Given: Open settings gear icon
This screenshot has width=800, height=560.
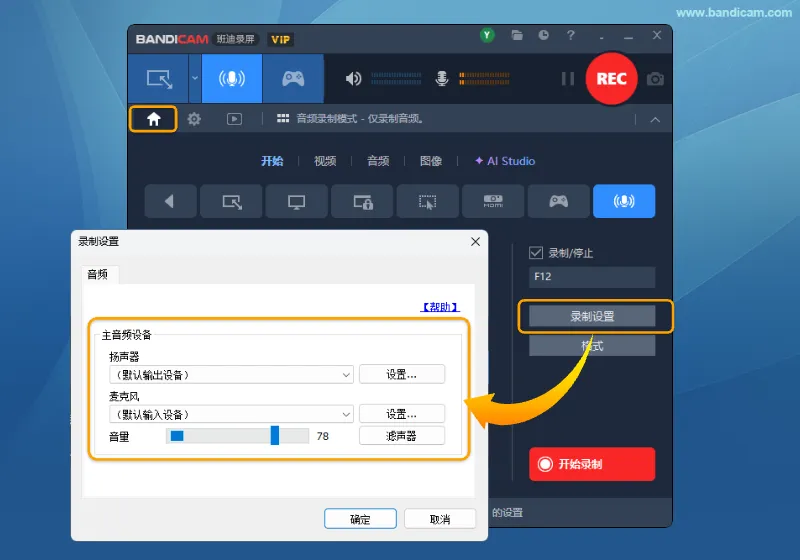Looking at the screenshot, I should click(x=194, y=119).
